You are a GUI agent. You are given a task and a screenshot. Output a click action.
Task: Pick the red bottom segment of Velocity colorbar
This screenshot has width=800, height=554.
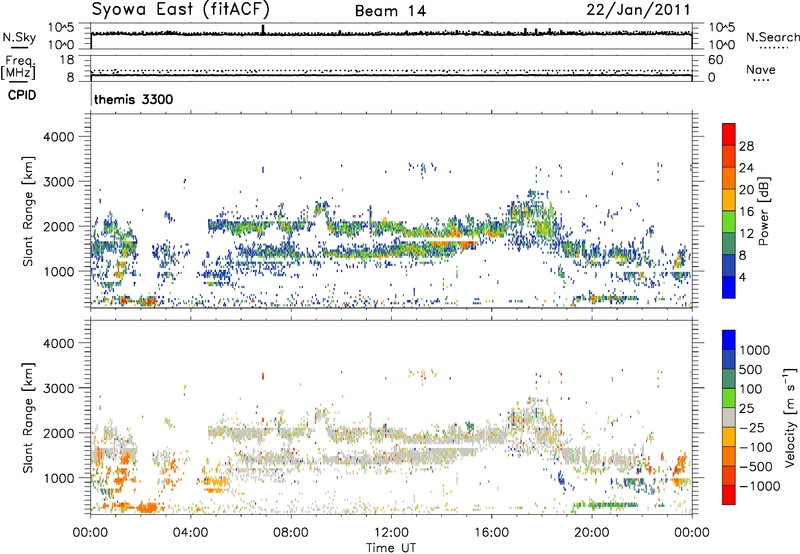coord(729,495)
